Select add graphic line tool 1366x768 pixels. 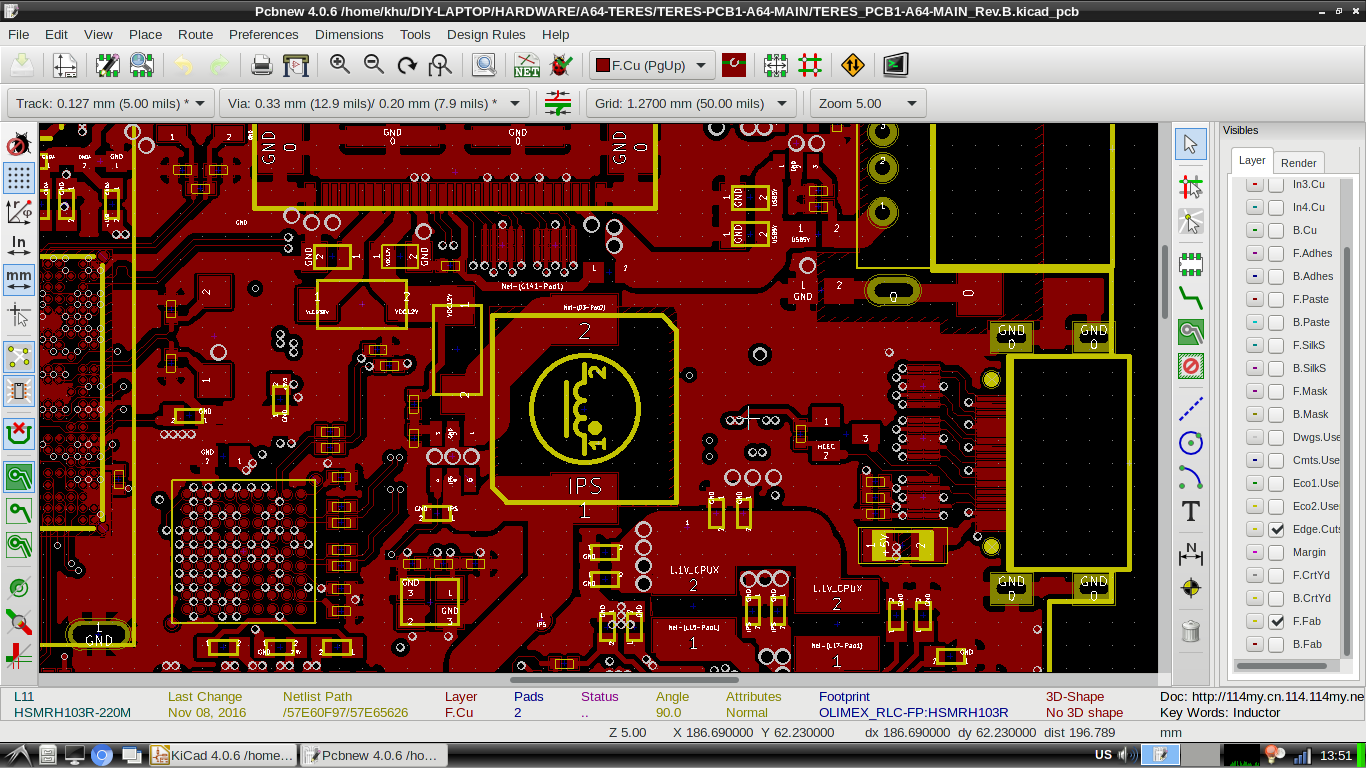click(1190, 408)
